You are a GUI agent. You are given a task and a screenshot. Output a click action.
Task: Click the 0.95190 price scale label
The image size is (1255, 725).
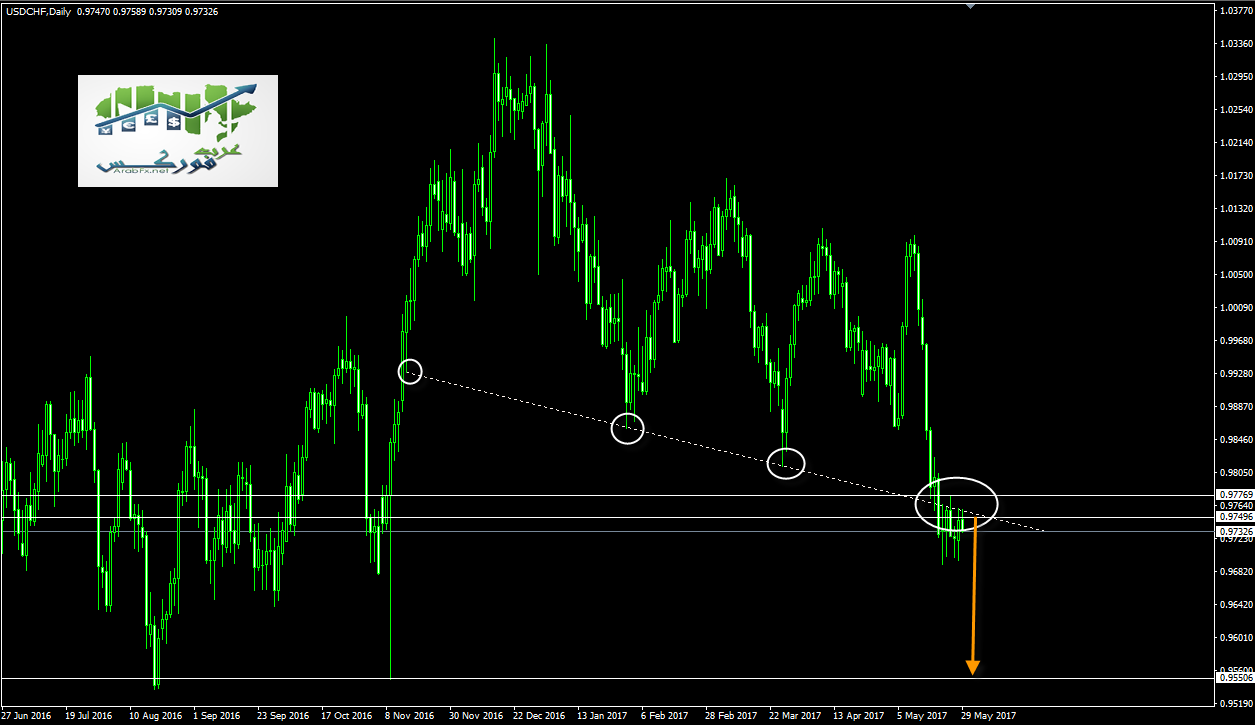coord(1237,703)
